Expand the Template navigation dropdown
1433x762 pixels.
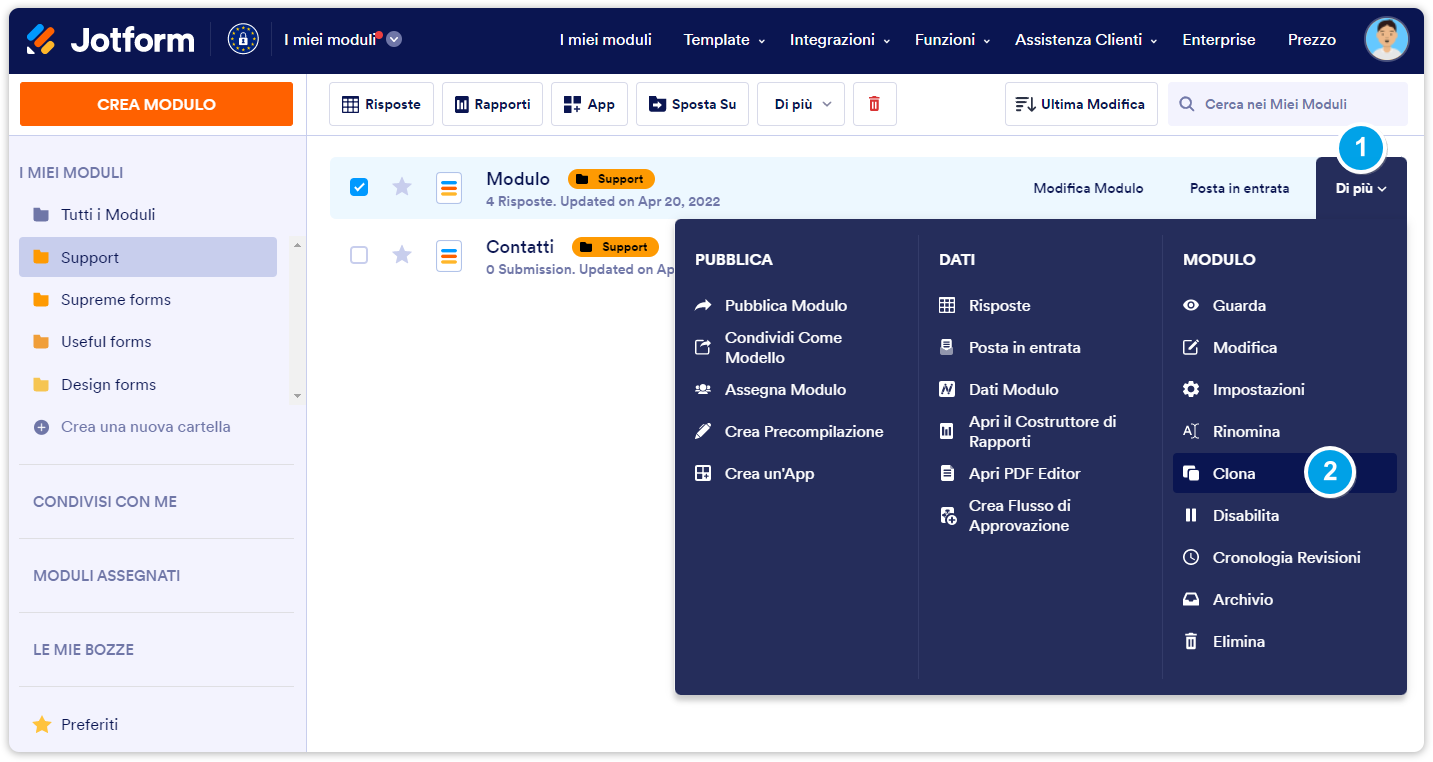(x=725, y=40)
